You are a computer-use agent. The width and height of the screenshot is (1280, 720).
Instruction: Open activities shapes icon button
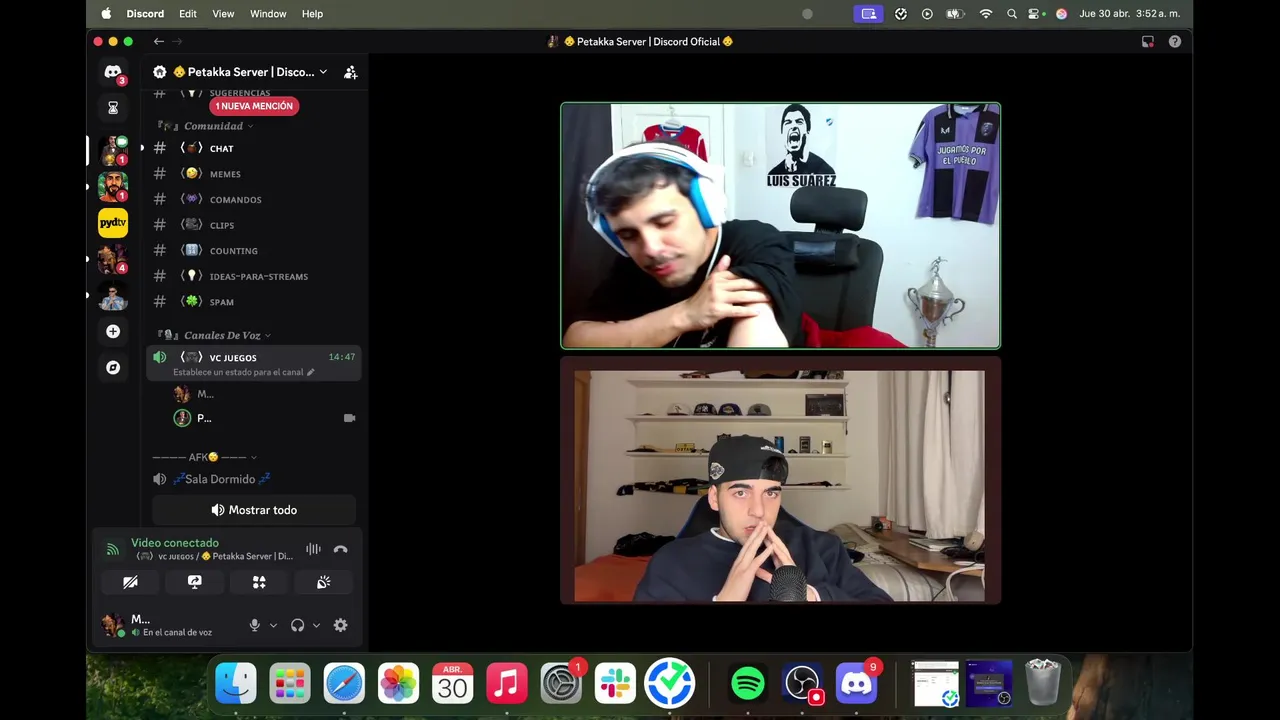tap(259, 582)
